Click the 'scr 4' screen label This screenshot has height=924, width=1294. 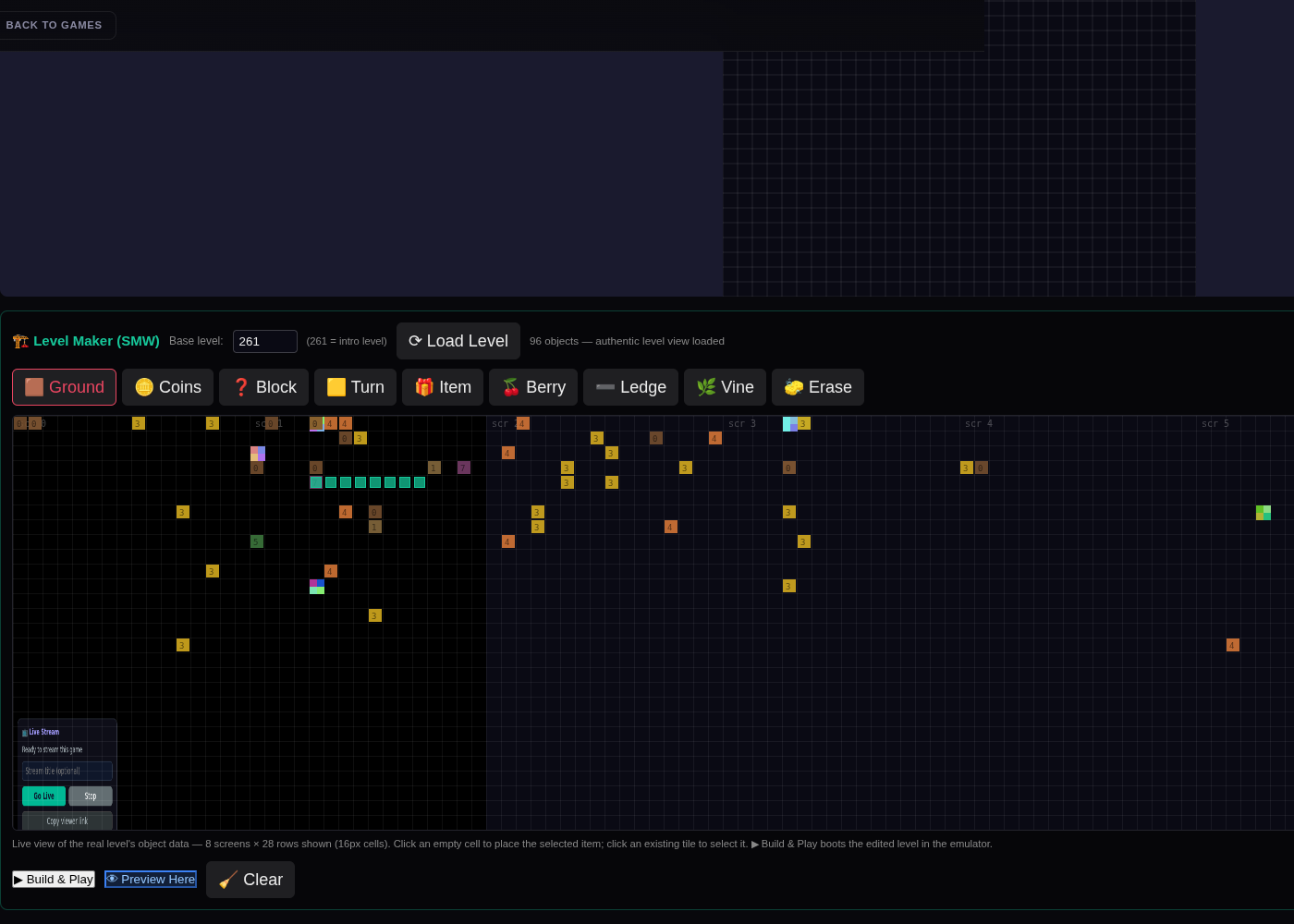click(979, 424)
